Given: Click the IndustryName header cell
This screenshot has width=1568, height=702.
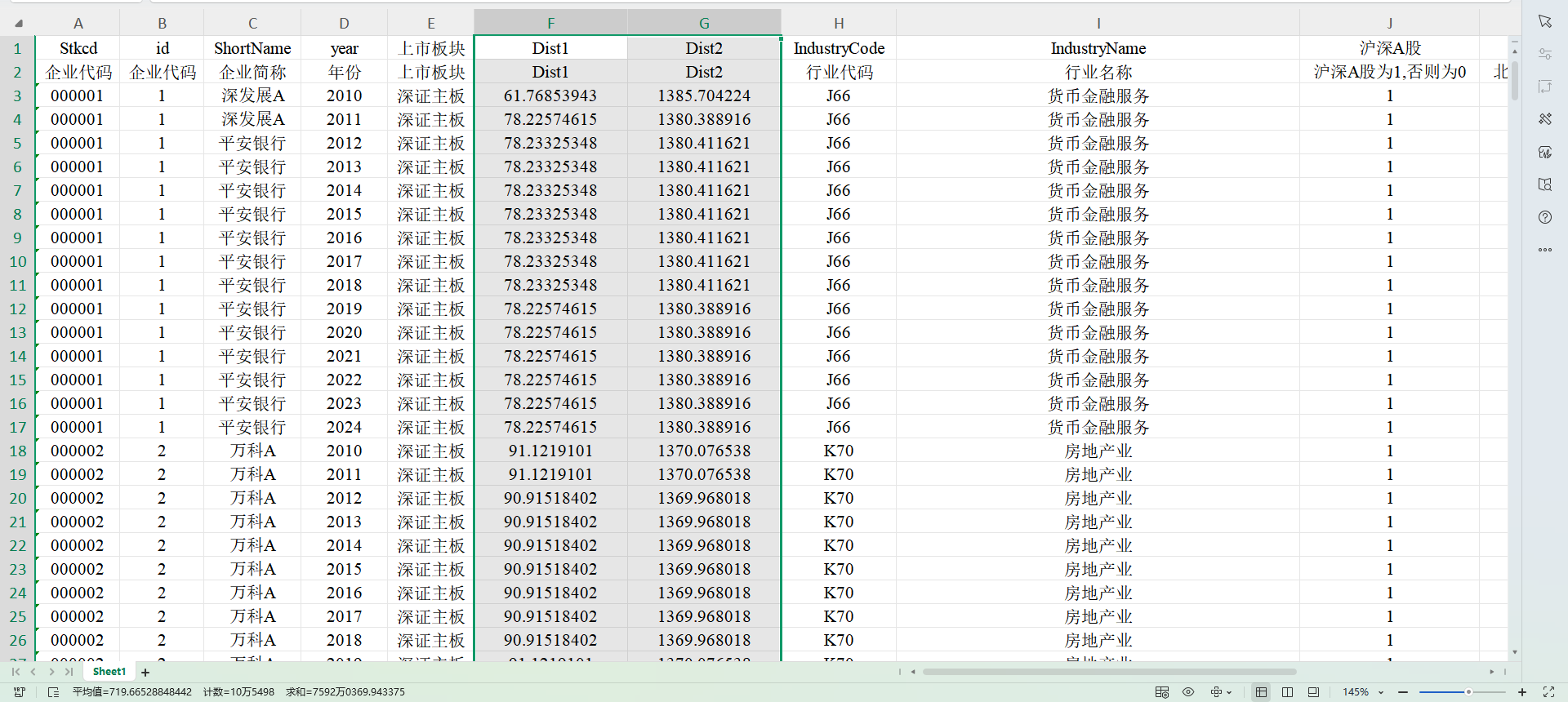Looking at the screenshot, I should point(1098,48).
